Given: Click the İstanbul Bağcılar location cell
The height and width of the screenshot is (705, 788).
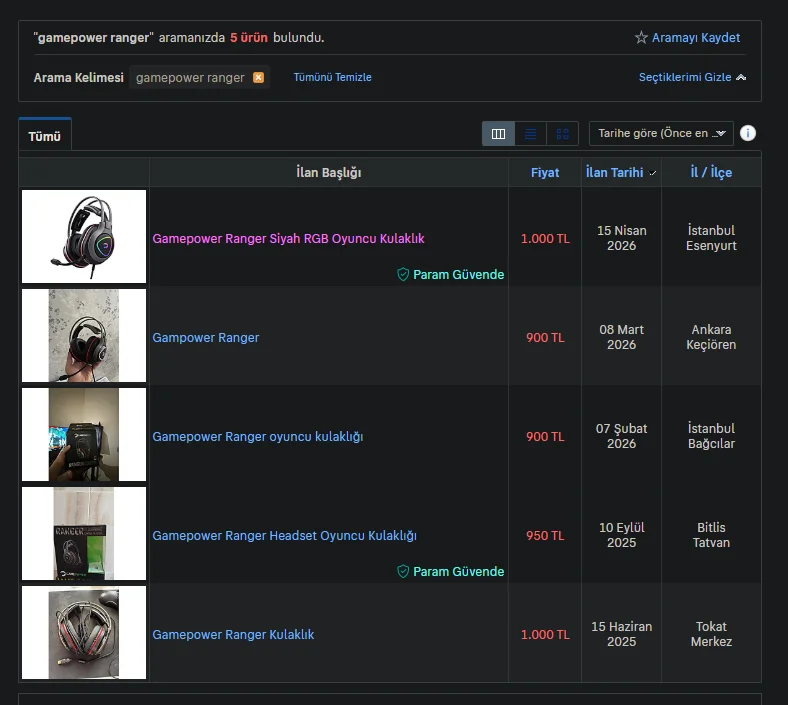Looking at the screenshot, I should (711, 436).
